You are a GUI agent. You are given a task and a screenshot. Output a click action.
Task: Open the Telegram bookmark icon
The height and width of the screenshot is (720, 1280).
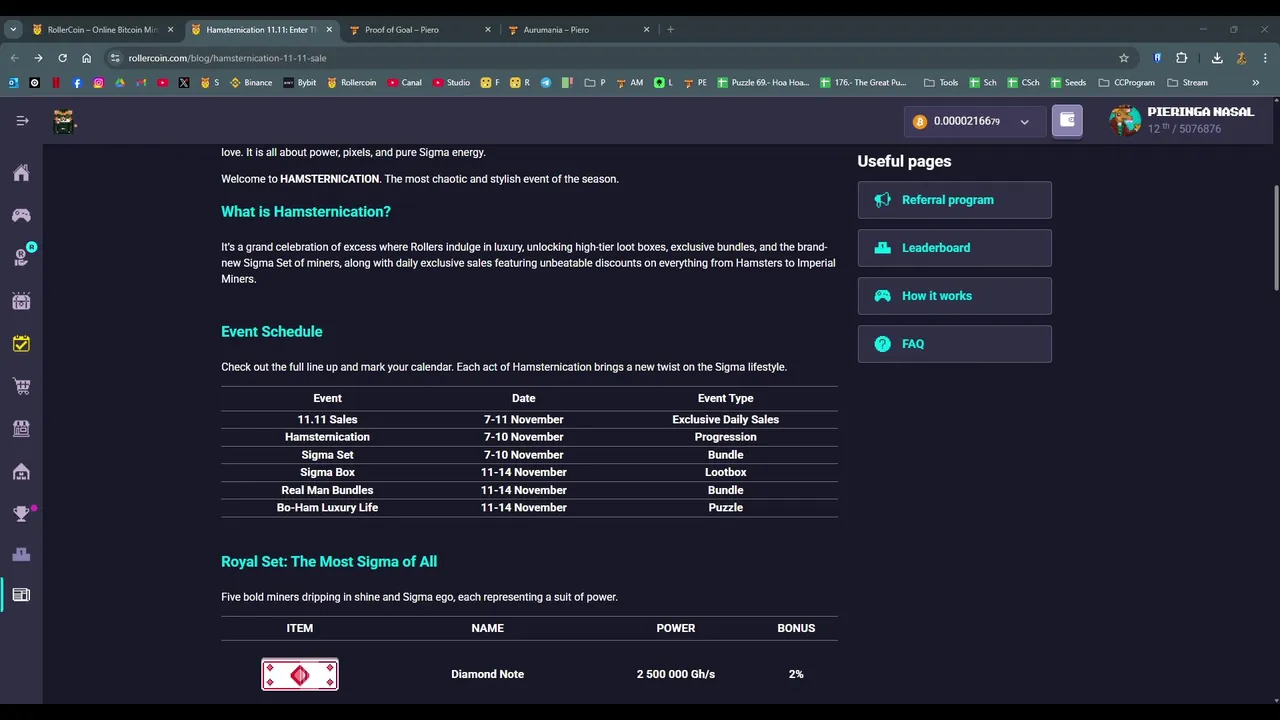[546, 83]
